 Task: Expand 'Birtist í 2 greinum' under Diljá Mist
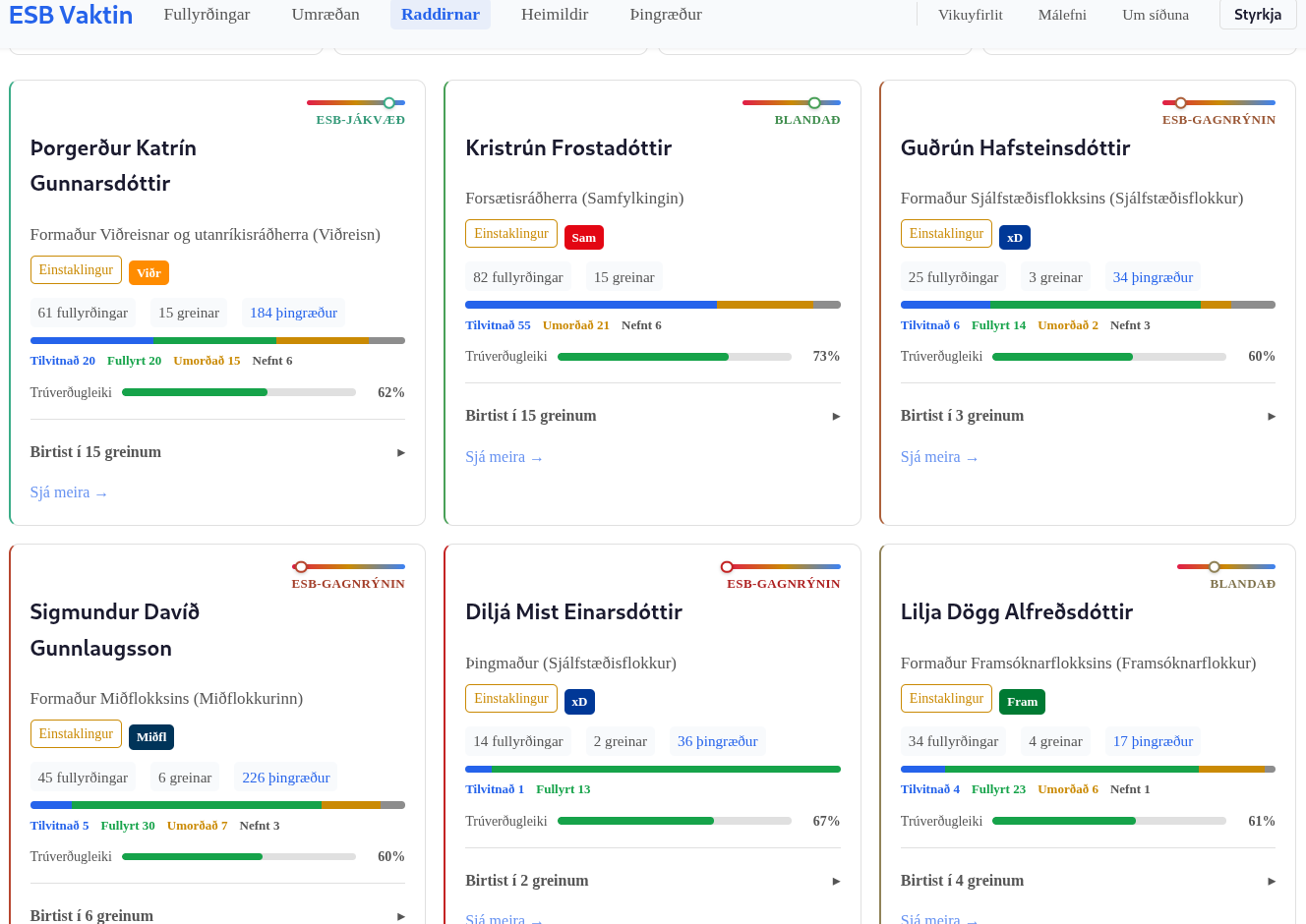[x=652, y=881]
